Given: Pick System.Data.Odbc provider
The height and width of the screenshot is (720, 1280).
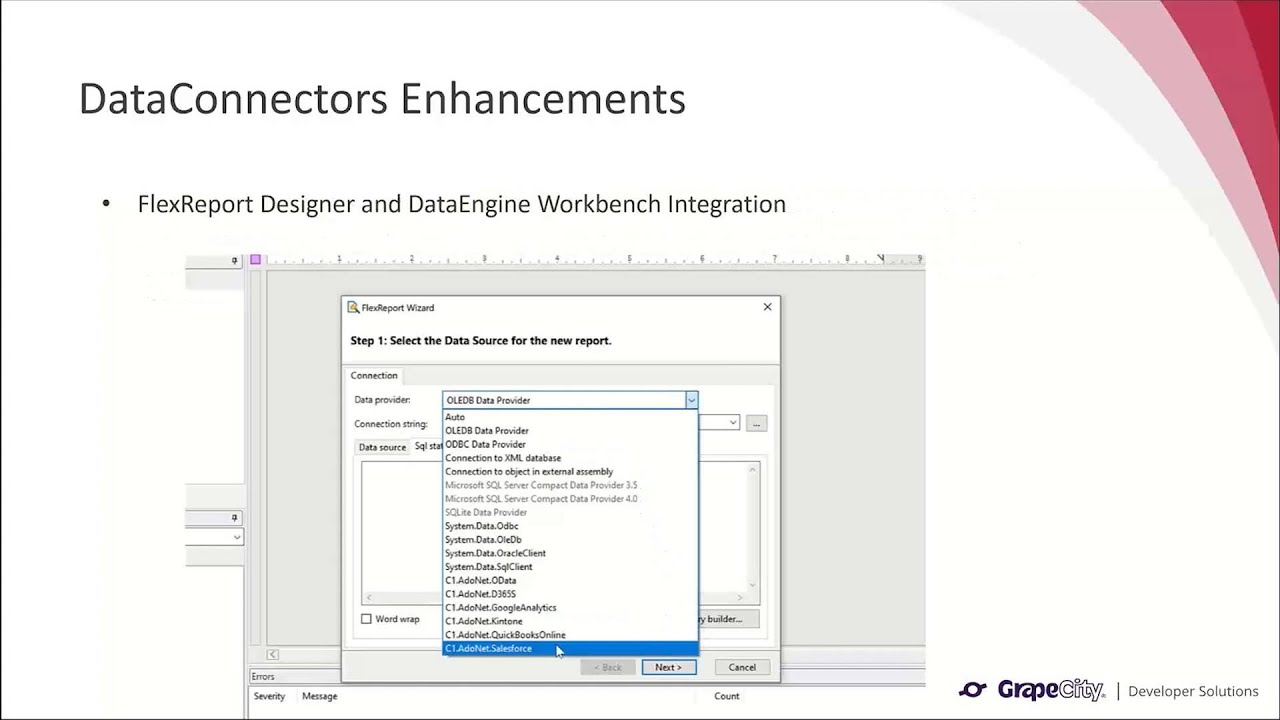Looking at the screenshot, I should pos(570,526).
